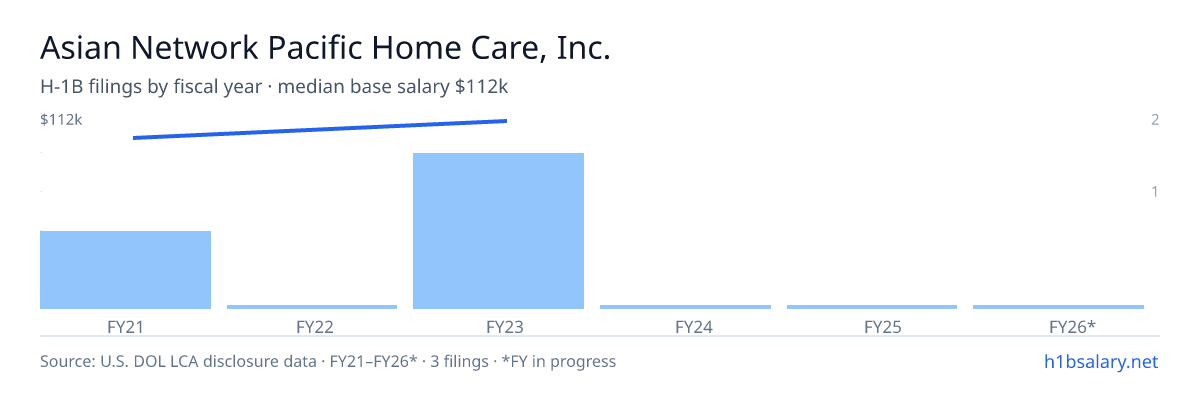
Task: Click the FY21 filings bar
Action: click(125, 270)
